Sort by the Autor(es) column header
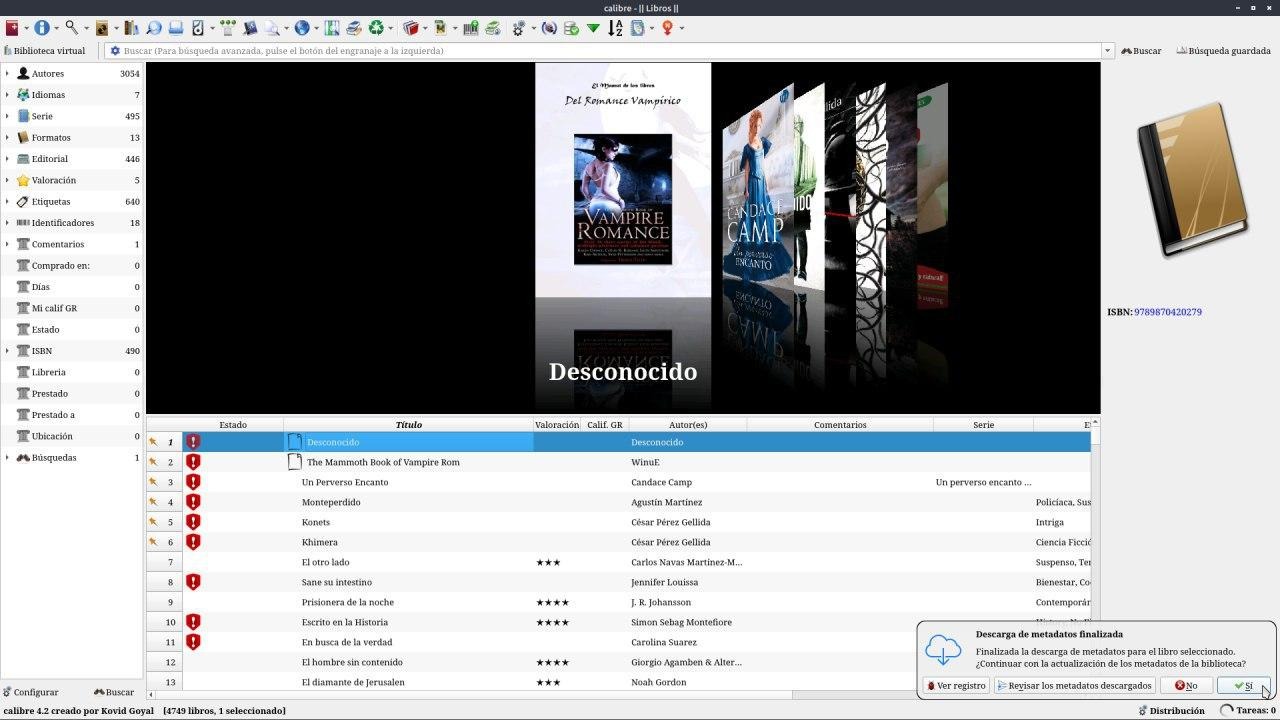The height and width of the screenshot is (720, 1280). (x=687, y=425)
